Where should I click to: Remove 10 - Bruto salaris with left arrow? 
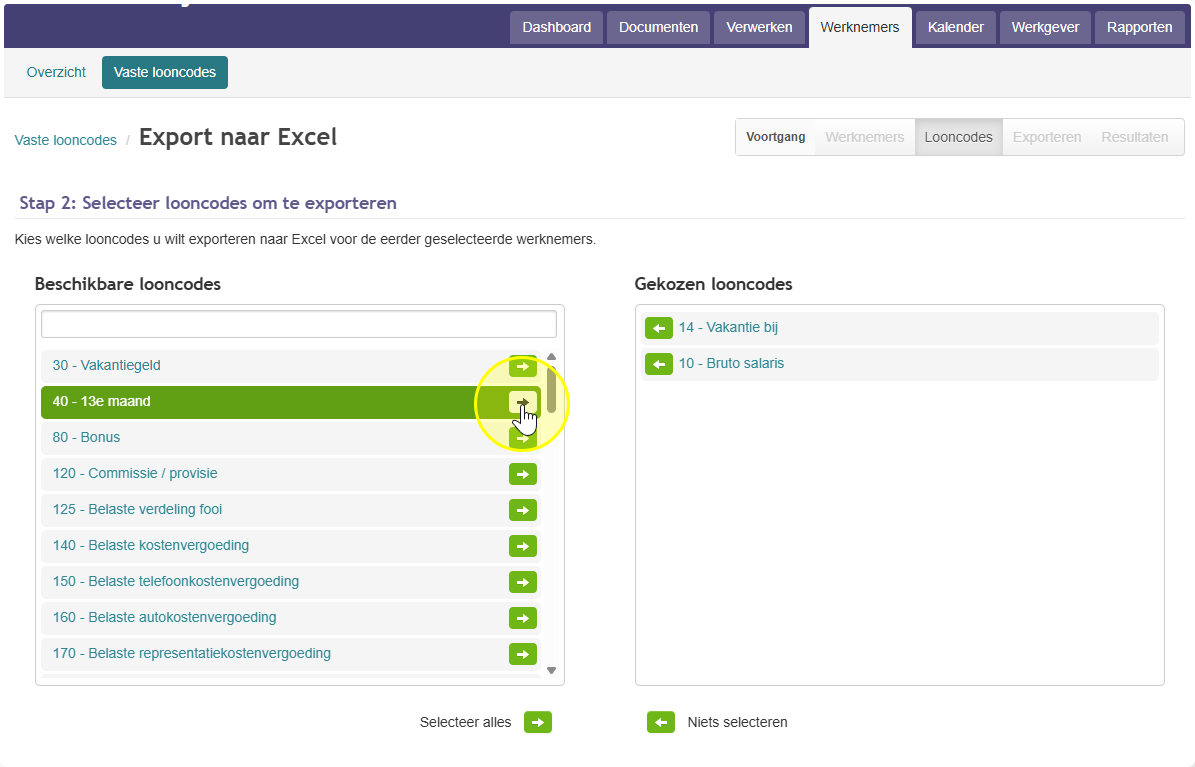tap(658, 364)
